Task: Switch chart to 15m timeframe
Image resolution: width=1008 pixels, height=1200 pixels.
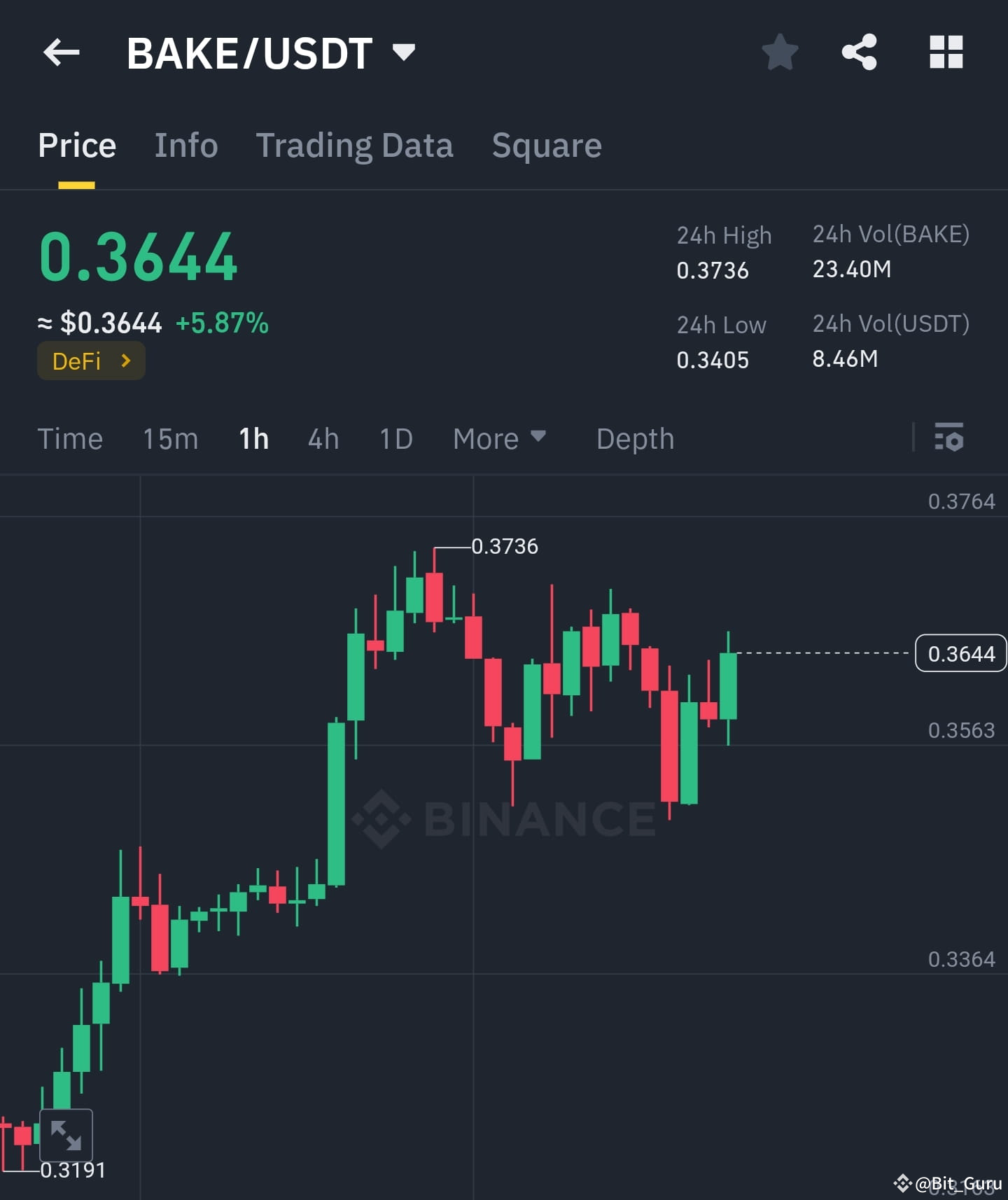Action: (x=170, y=438)
